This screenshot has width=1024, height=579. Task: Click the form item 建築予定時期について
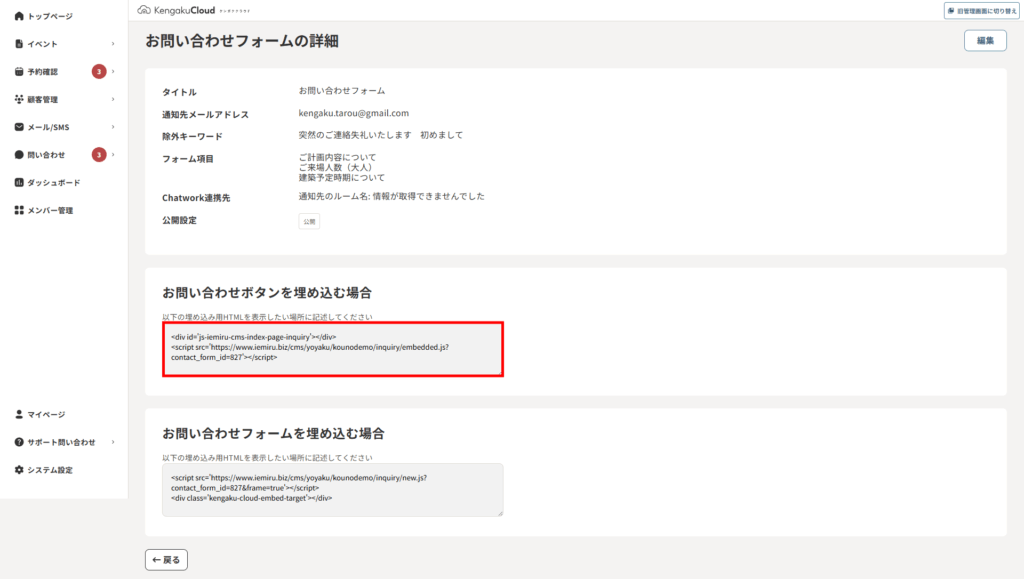pyautogui.click(x=342, y=178)
